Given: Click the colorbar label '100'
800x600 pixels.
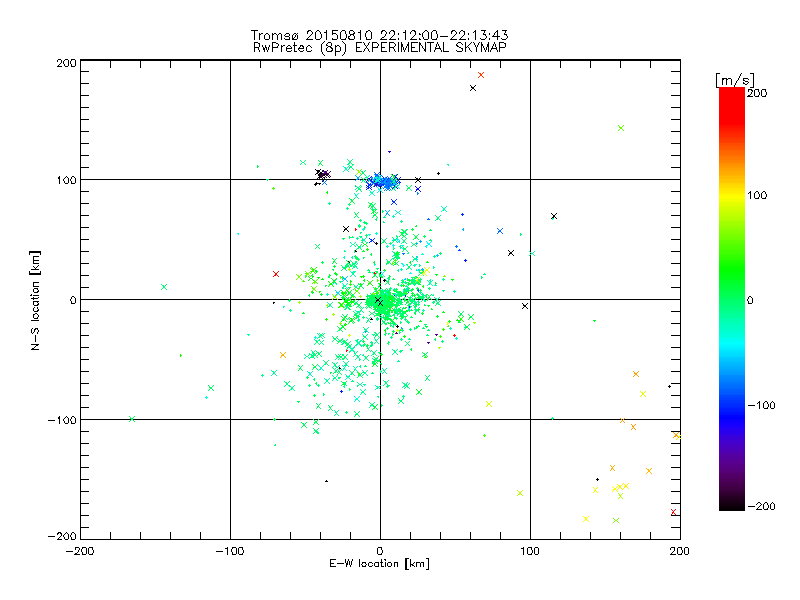Looking at the screenshot, I should coord(757,195).
